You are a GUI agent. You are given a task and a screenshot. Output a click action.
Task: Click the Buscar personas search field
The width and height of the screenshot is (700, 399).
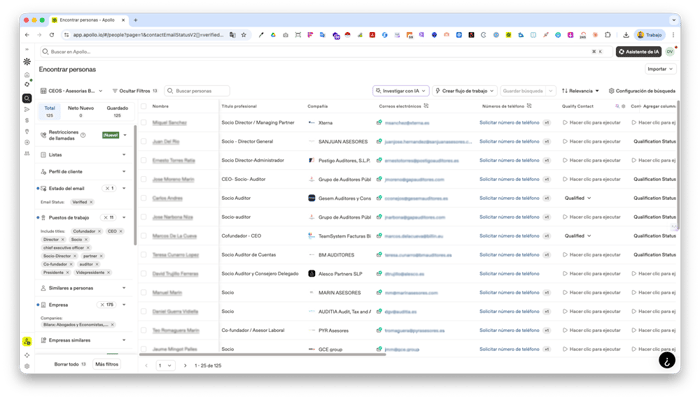[x=197, y=91]
